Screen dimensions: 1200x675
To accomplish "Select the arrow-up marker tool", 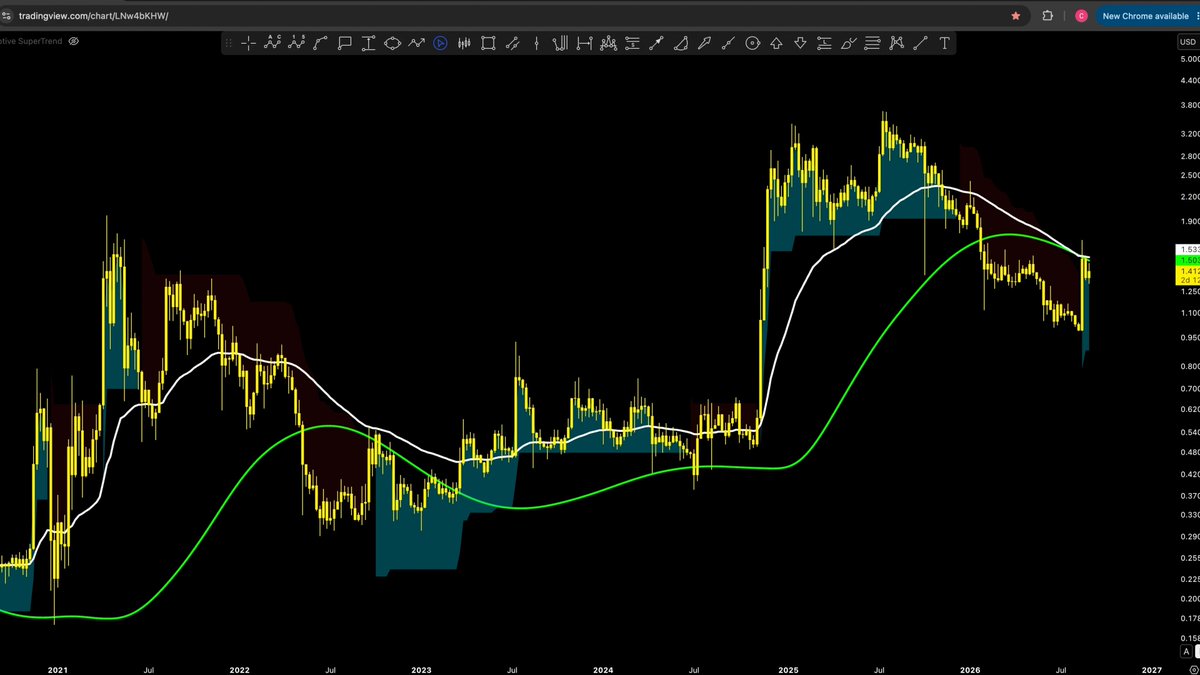I will 776,43.
